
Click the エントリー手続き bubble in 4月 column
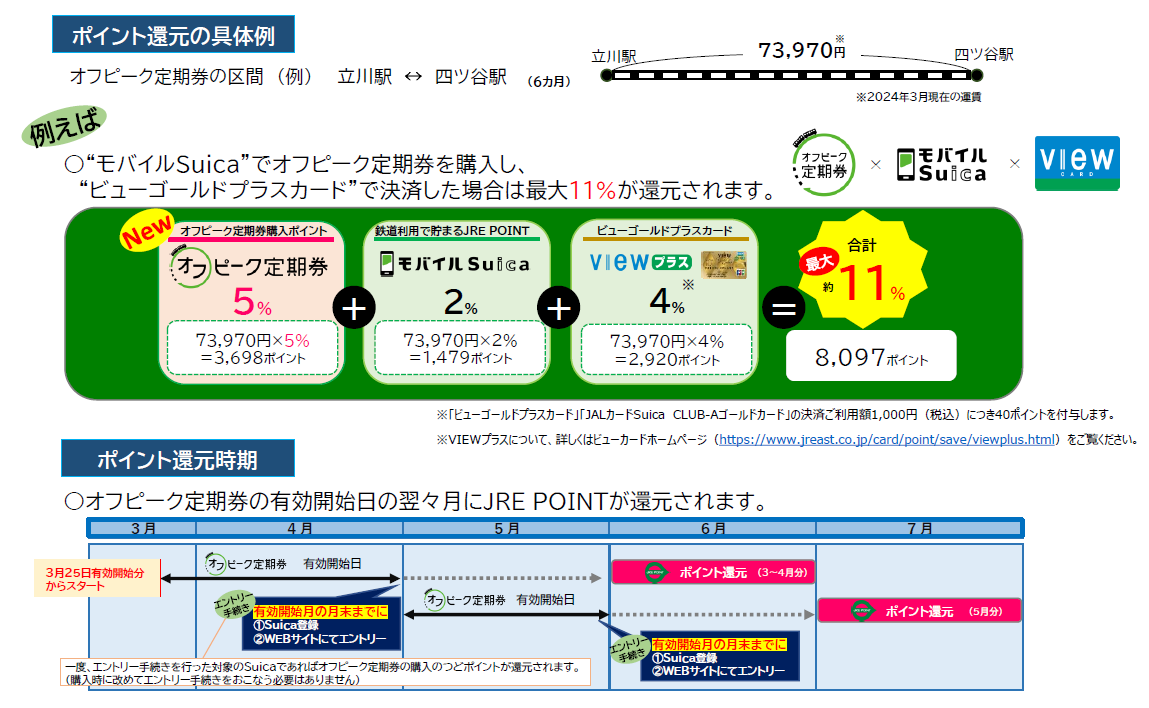pyautogui.click(x=233, y=605)
